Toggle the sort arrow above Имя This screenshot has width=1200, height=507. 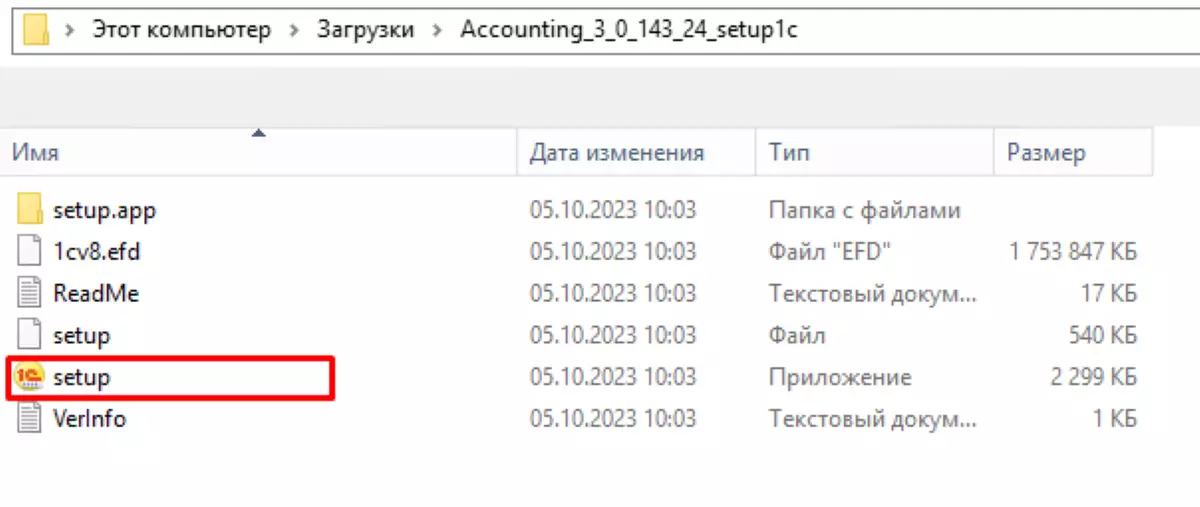(258, 132)
